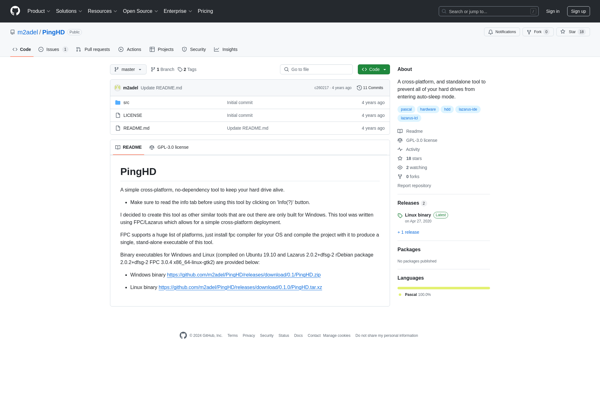Click the GitHub logo in footer

point(183,335)
